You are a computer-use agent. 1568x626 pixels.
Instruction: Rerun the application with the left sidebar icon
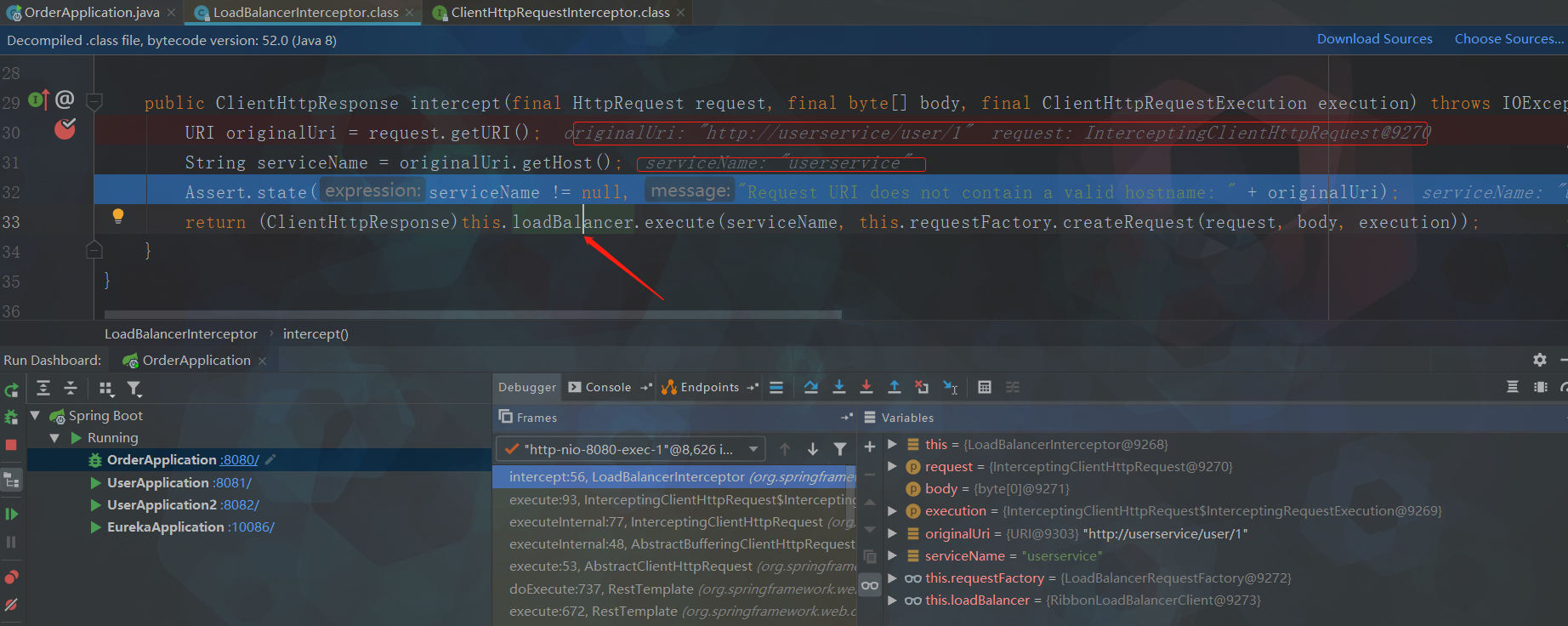pos(11,390)
